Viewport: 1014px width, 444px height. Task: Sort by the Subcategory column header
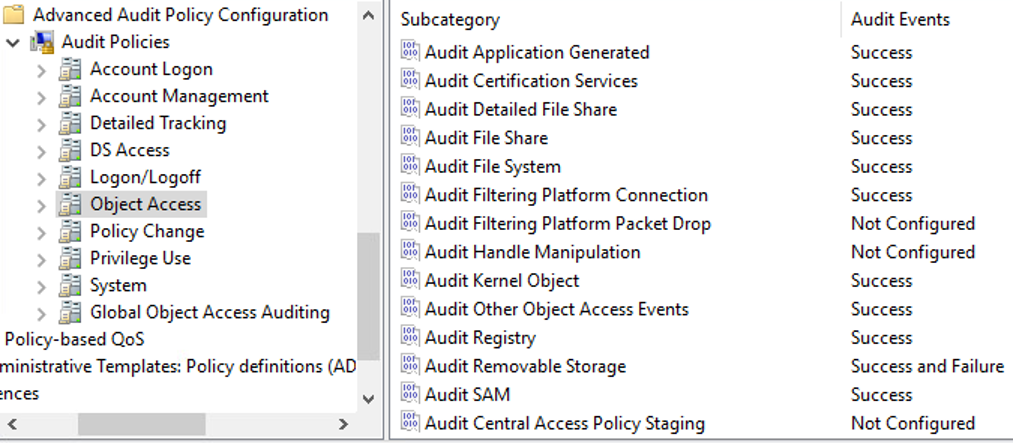(450, 20)
